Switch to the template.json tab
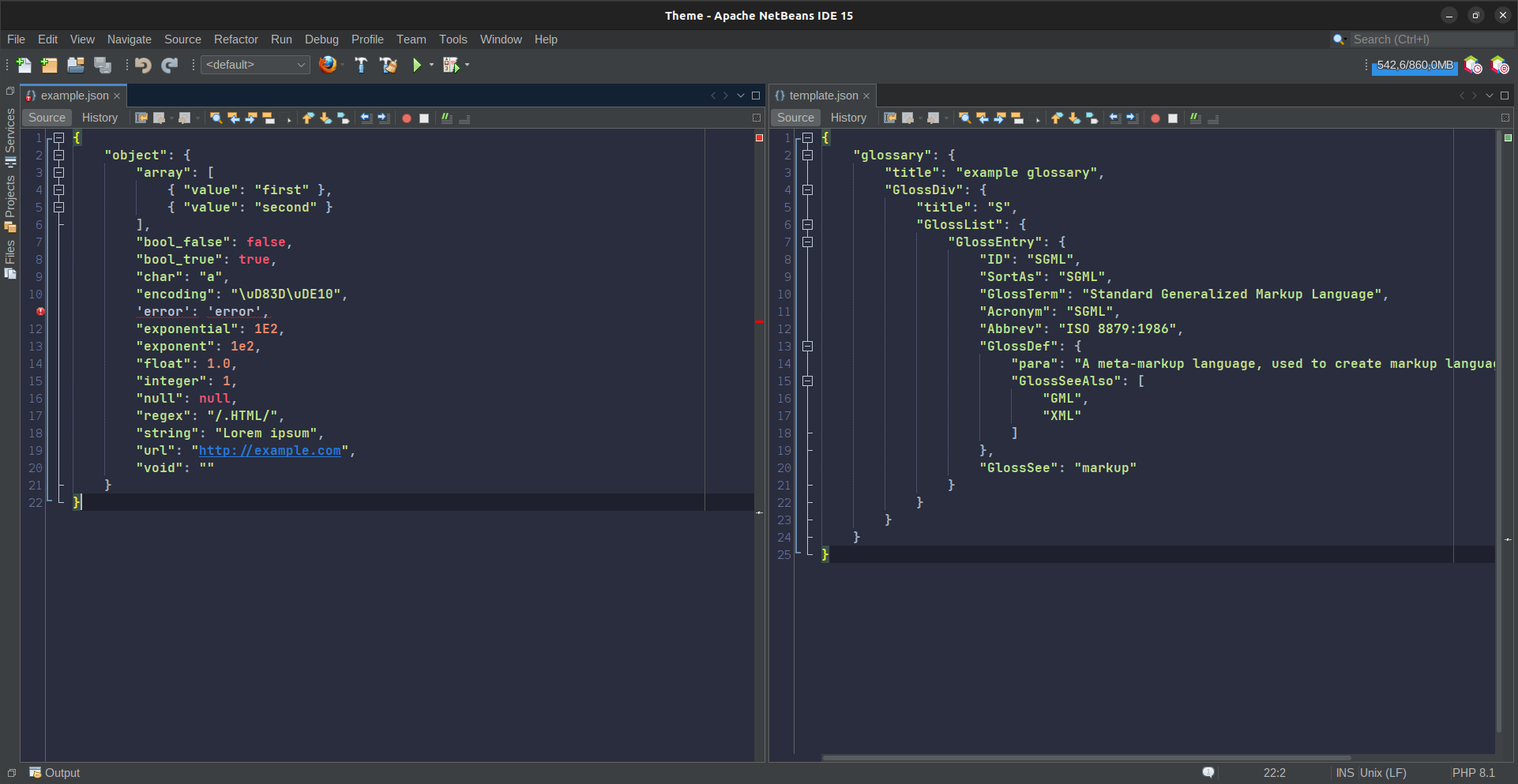This screenshot has height=784, width=1518. 823,96
